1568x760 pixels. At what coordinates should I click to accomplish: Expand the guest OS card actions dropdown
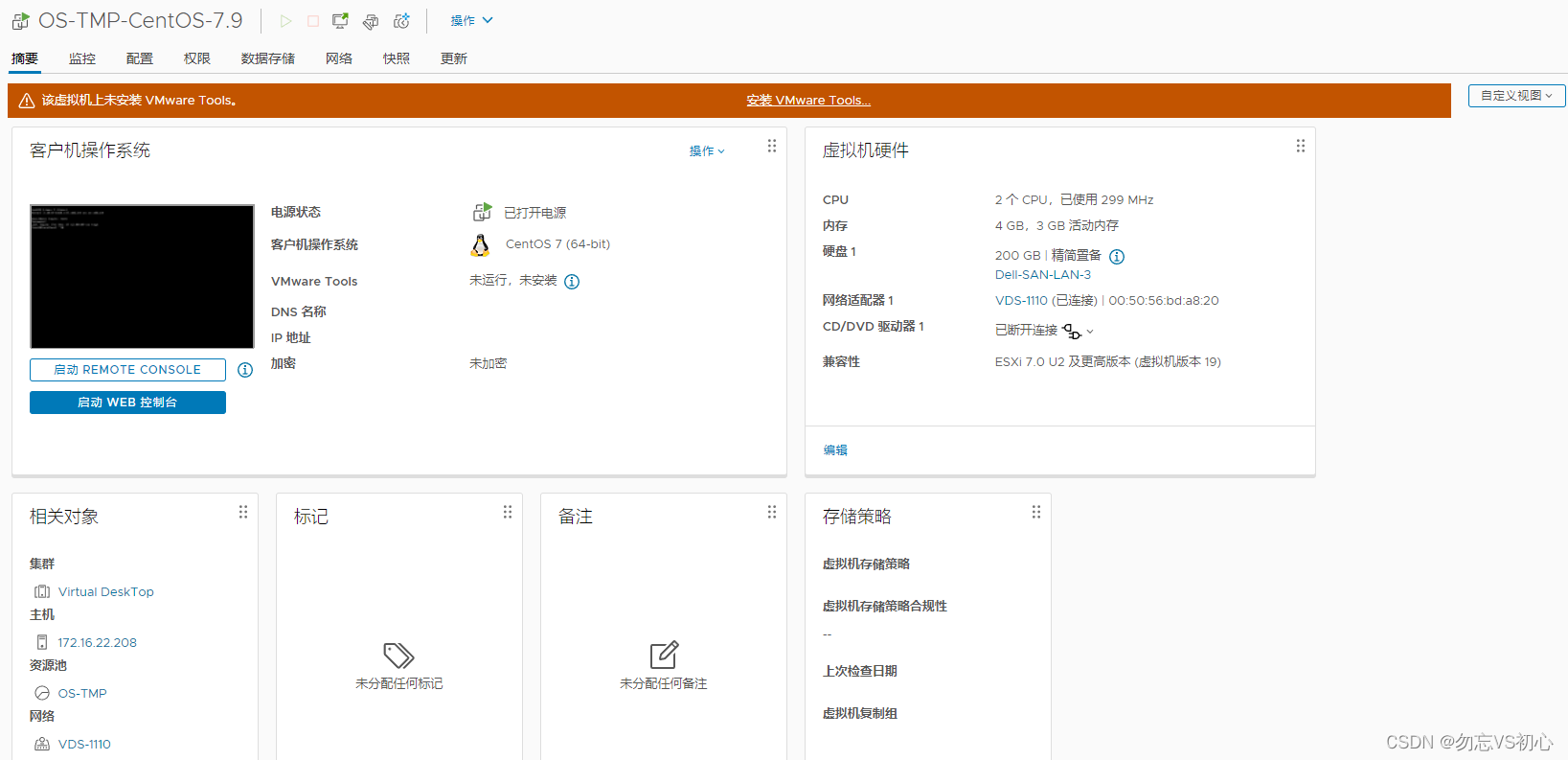click(x=707, y=151)
